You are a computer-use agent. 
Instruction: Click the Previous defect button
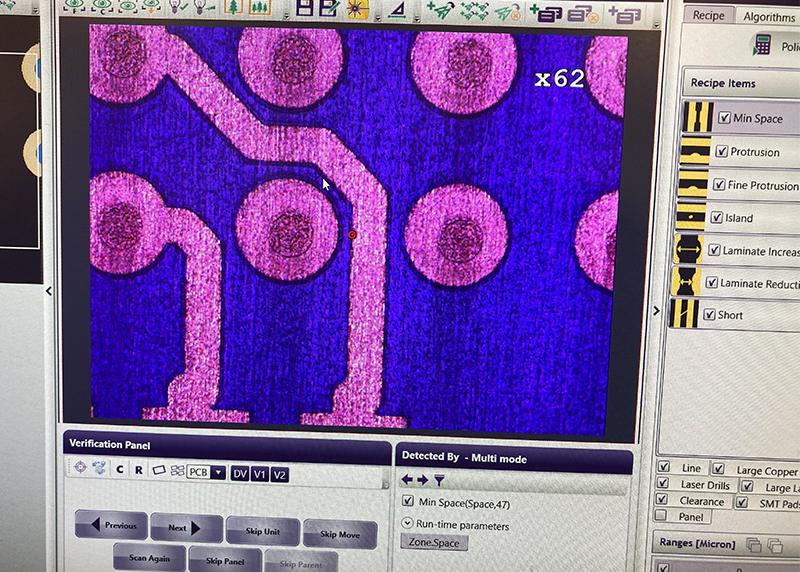(x=112, y=525)
